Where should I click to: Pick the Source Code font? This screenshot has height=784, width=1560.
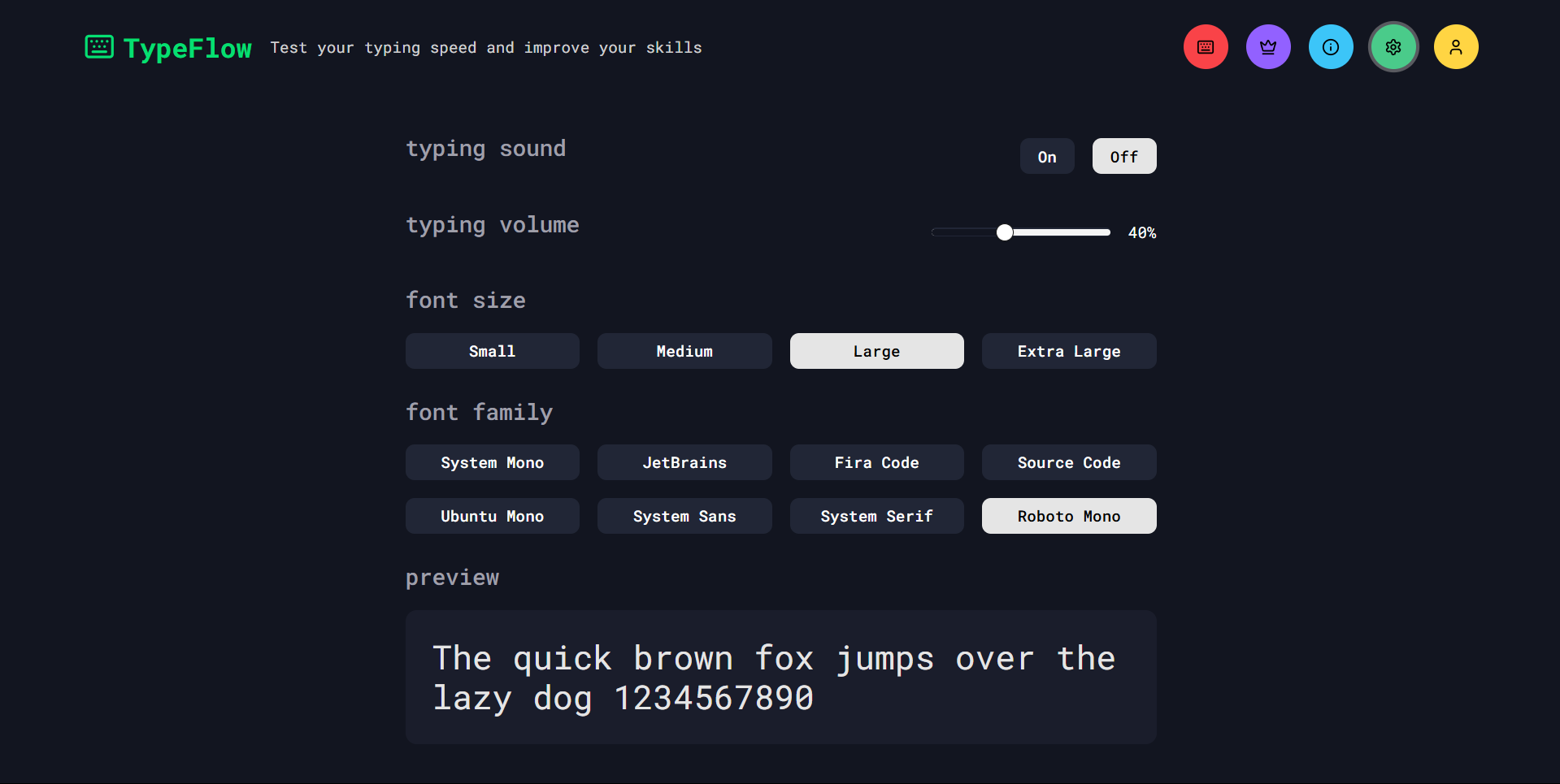point(1069,462)
